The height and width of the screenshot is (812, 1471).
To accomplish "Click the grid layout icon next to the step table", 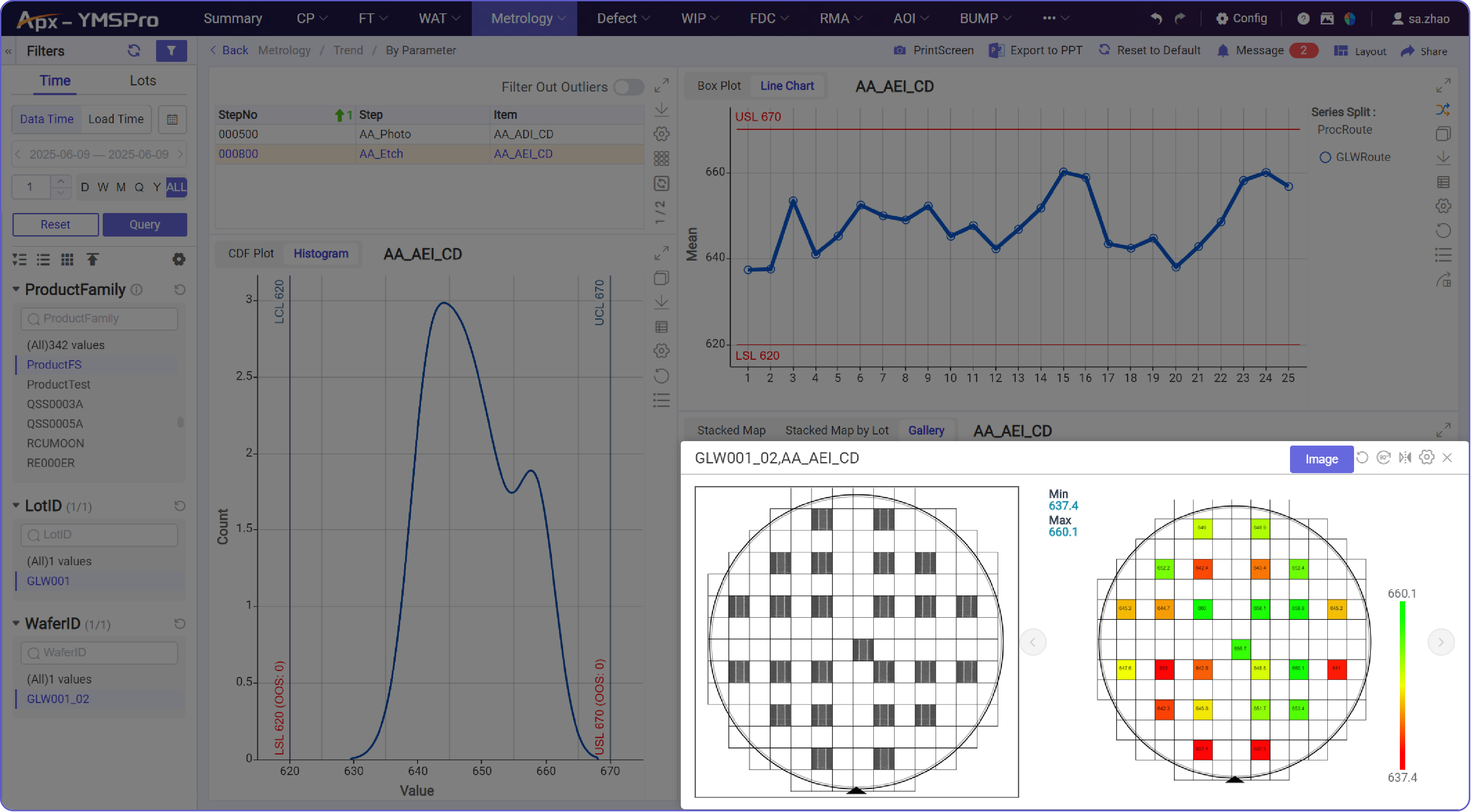I will [661, 157].
